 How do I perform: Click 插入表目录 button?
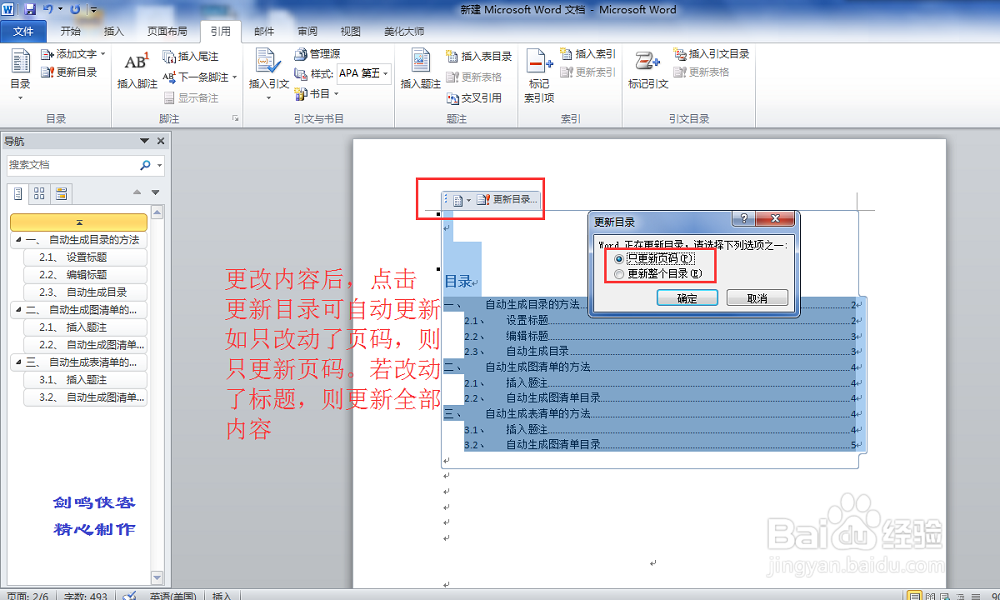(x=479, y=57)
